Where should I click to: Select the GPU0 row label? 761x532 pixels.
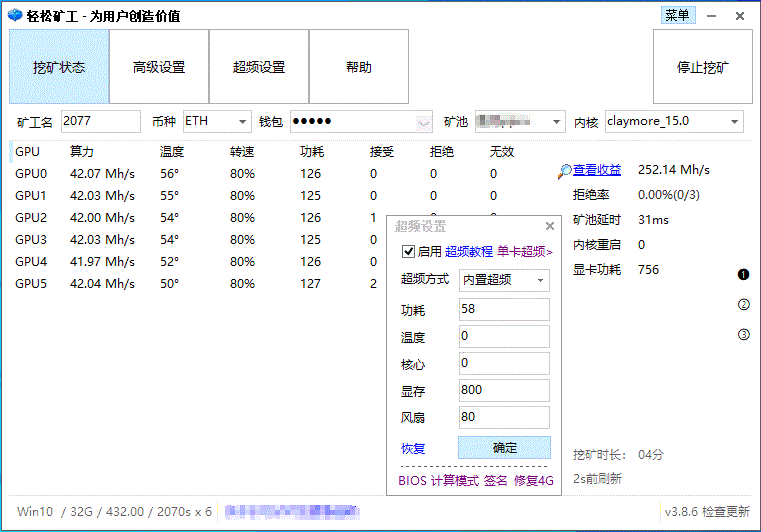[x=31, y=174]
